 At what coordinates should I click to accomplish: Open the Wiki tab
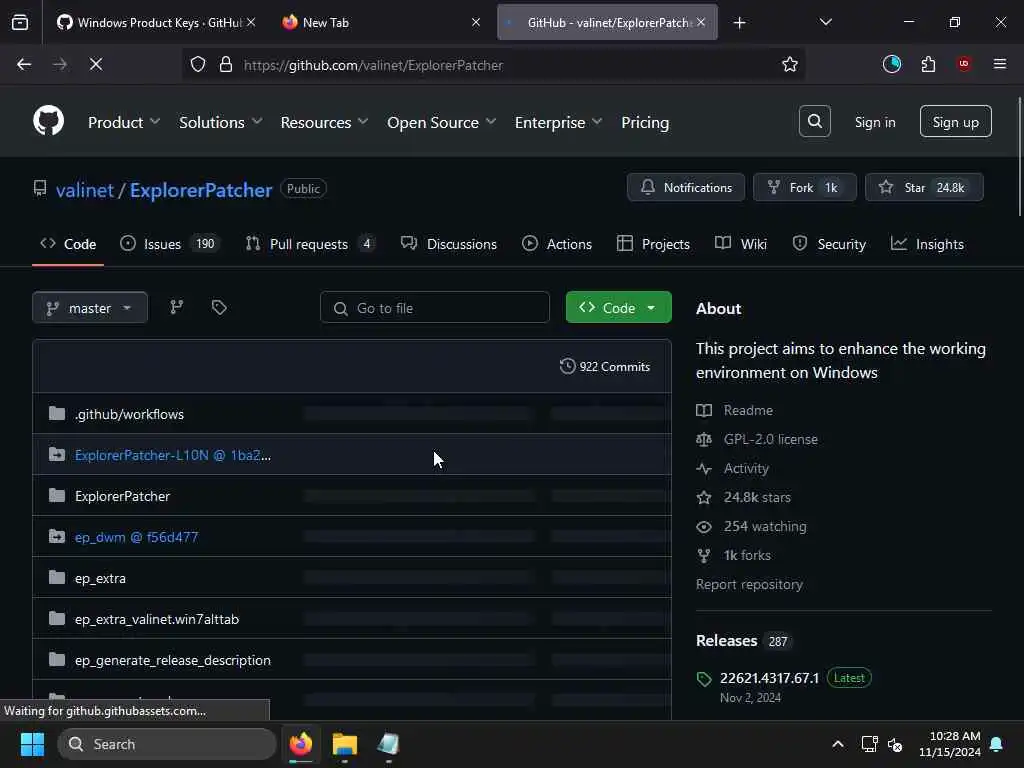click(741, 244)
